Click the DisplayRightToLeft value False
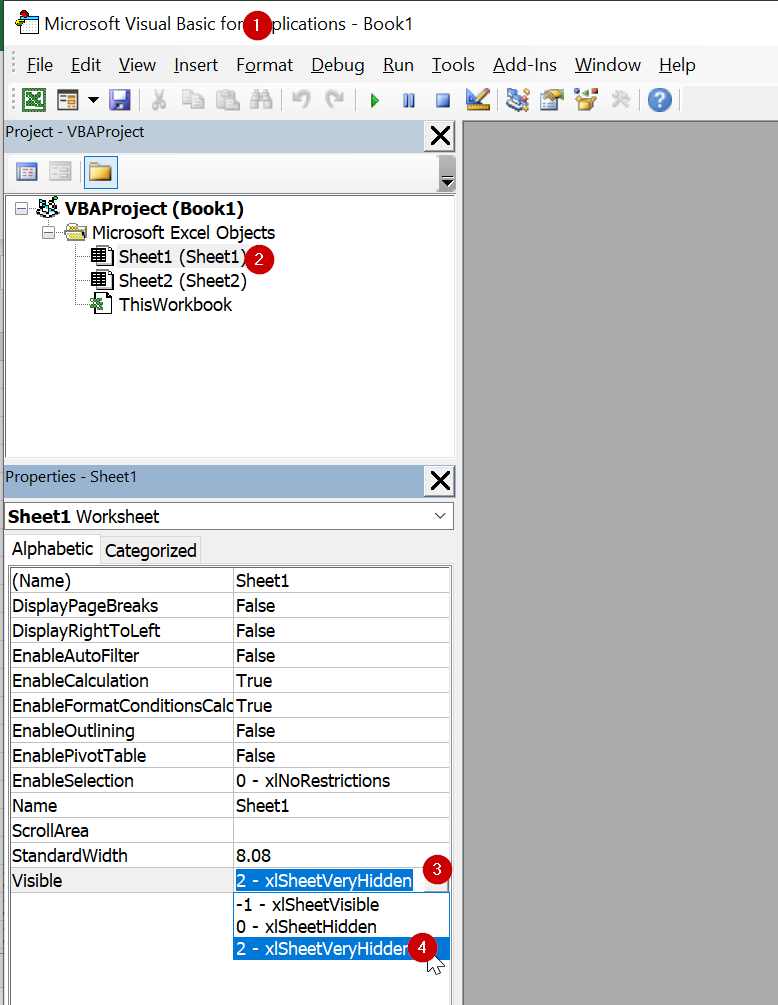 tap(341, 631)
